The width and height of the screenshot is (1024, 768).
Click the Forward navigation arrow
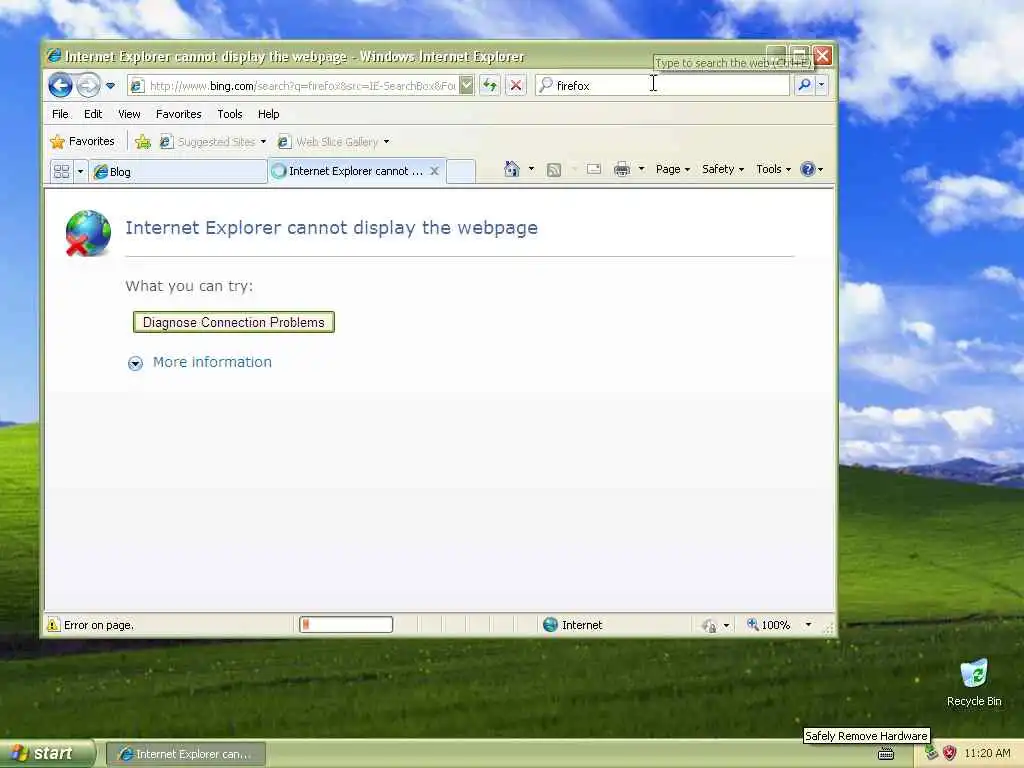[x=89, y=85]
